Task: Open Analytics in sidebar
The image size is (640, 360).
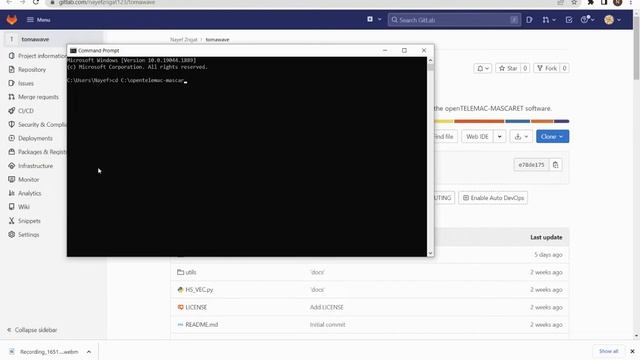Action: [x=29, y=193]
